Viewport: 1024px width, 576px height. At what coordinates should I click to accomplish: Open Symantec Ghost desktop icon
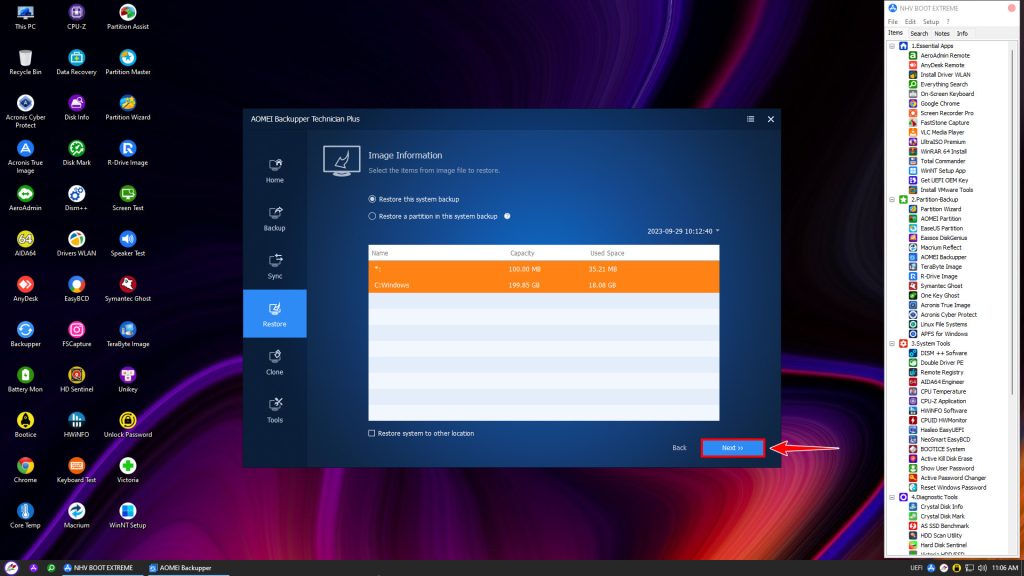coord(128,289)
